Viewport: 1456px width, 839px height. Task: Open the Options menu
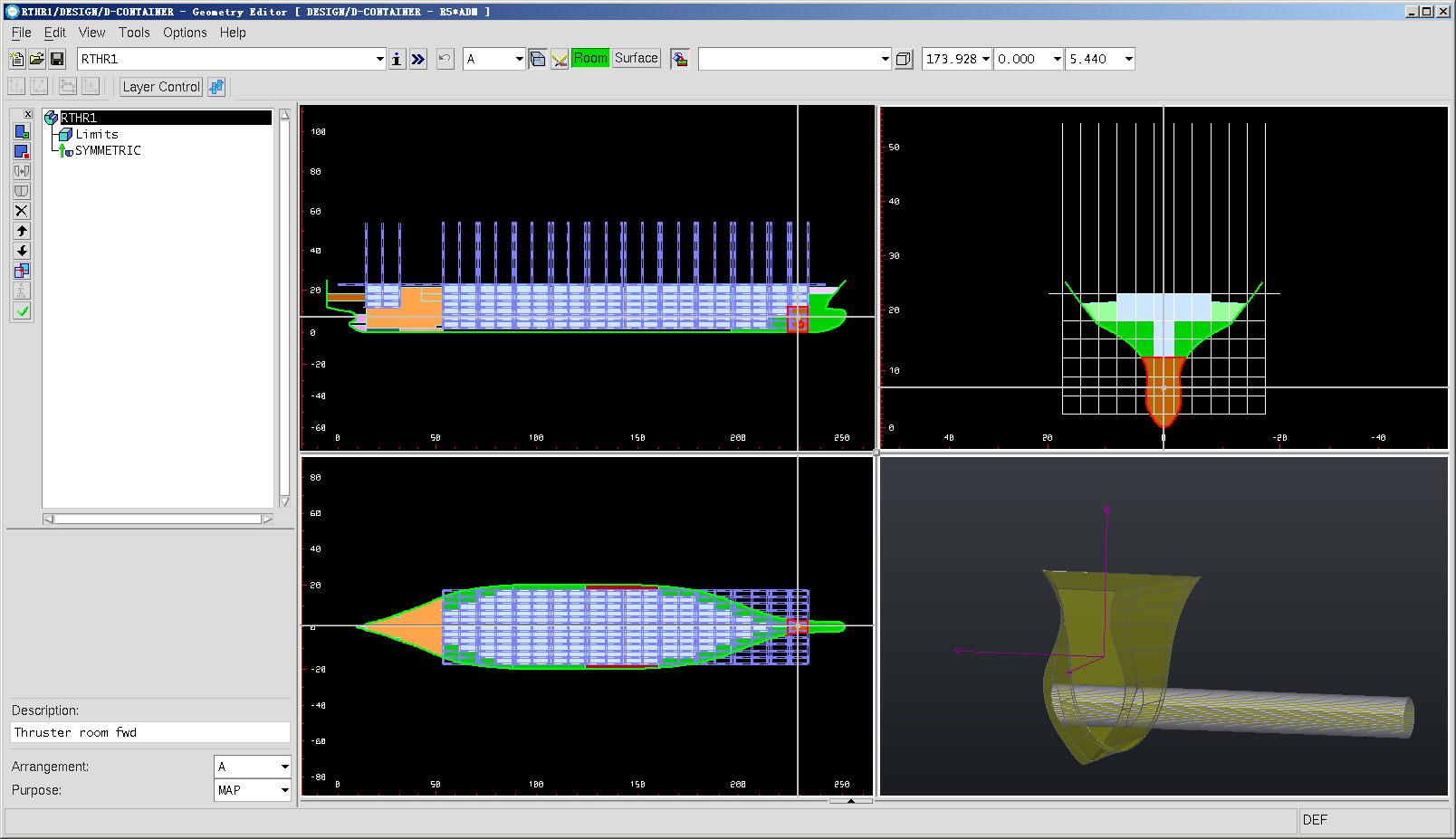[185, 33]
